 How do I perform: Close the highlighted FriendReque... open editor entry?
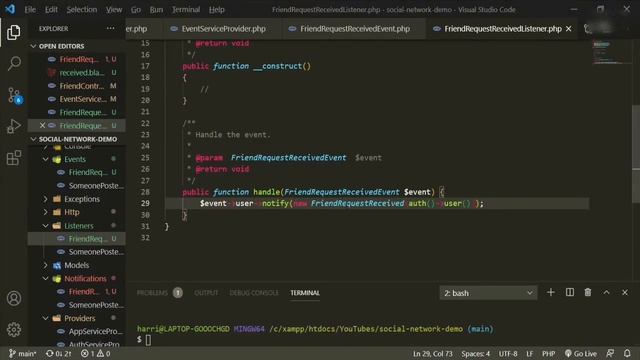[42, 125]
